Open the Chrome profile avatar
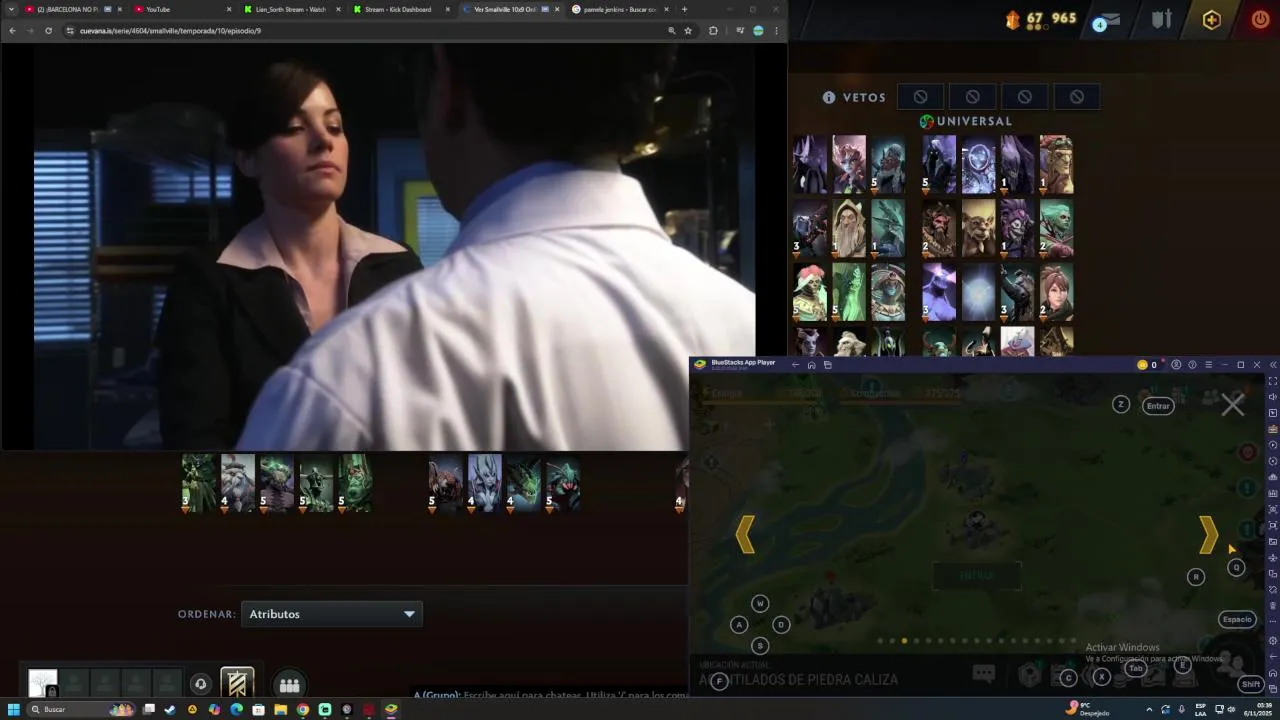The height and width of the screenshot is (720, 1280). pyautogui.click(x=758, y=31)
